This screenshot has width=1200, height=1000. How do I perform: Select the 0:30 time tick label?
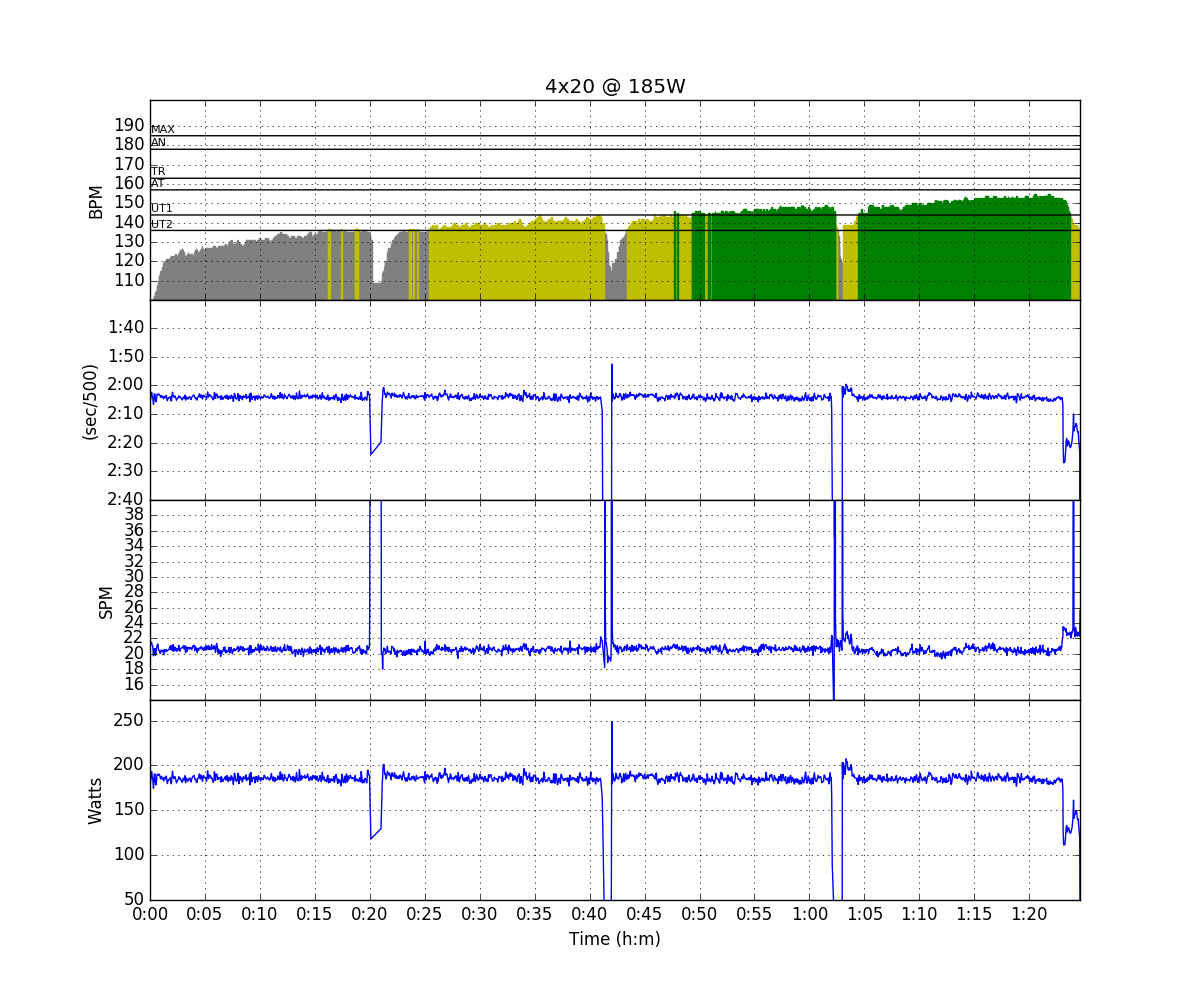(480, 914)
